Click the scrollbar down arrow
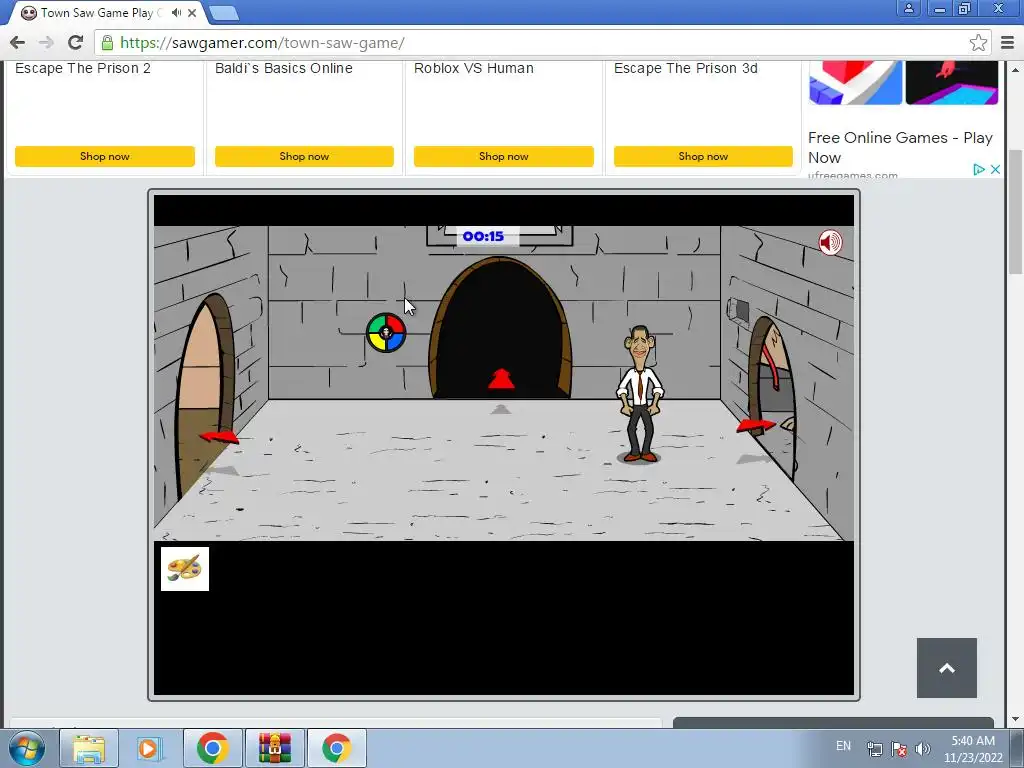Image resolution: width=1024 pixels, height=768 pixels. tap(1015, 720)
